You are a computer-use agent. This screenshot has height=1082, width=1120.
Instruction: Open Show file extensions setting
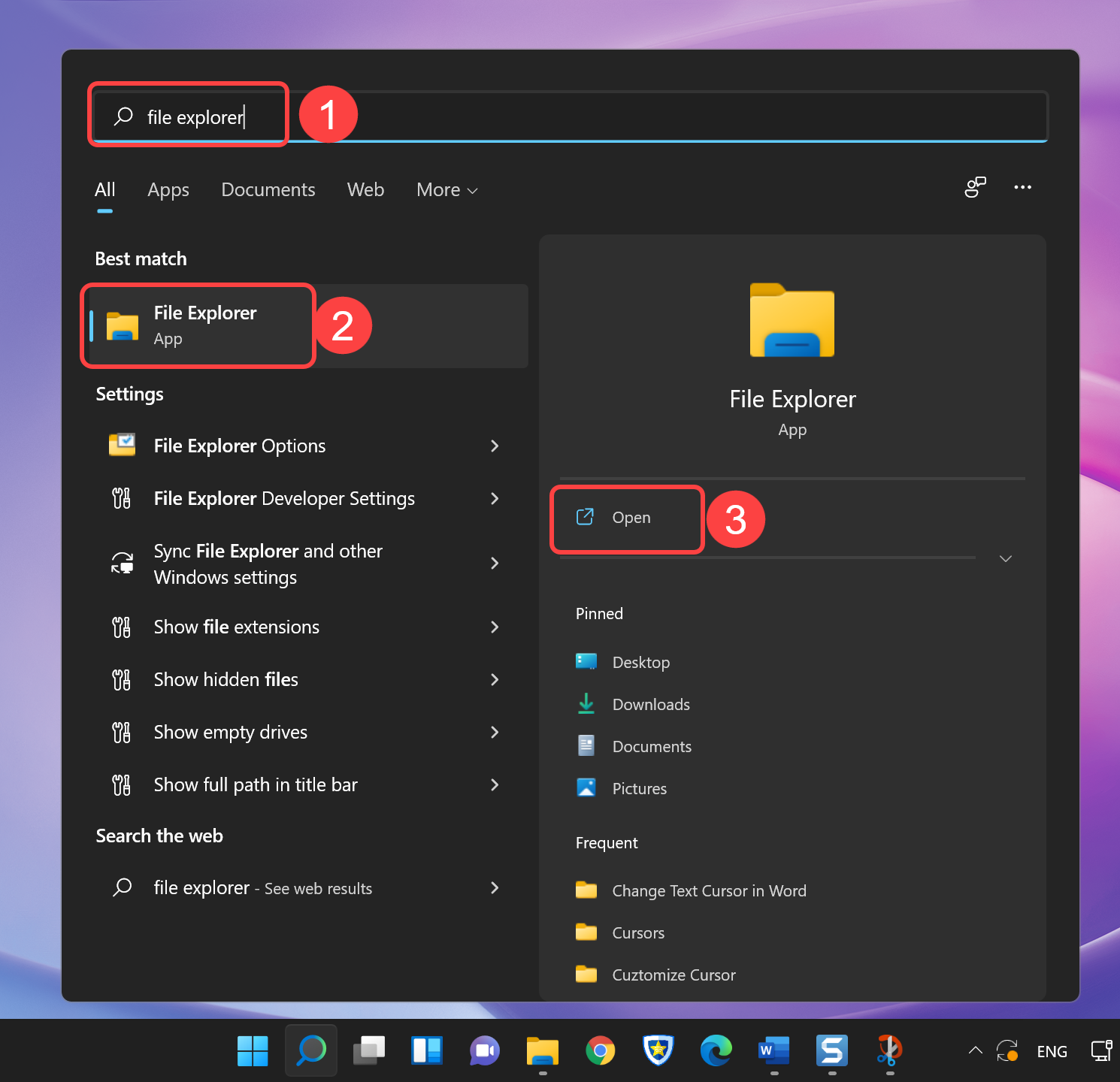point(309,627)
